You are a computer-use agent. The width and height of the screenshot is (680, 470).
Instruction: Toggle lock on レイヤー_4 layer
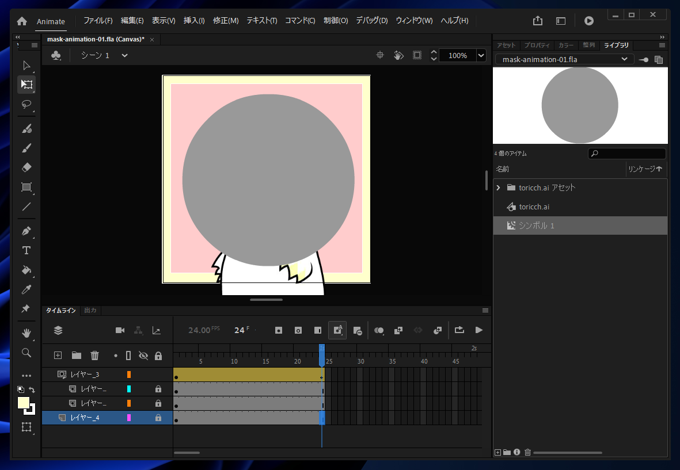pos(158,418)
